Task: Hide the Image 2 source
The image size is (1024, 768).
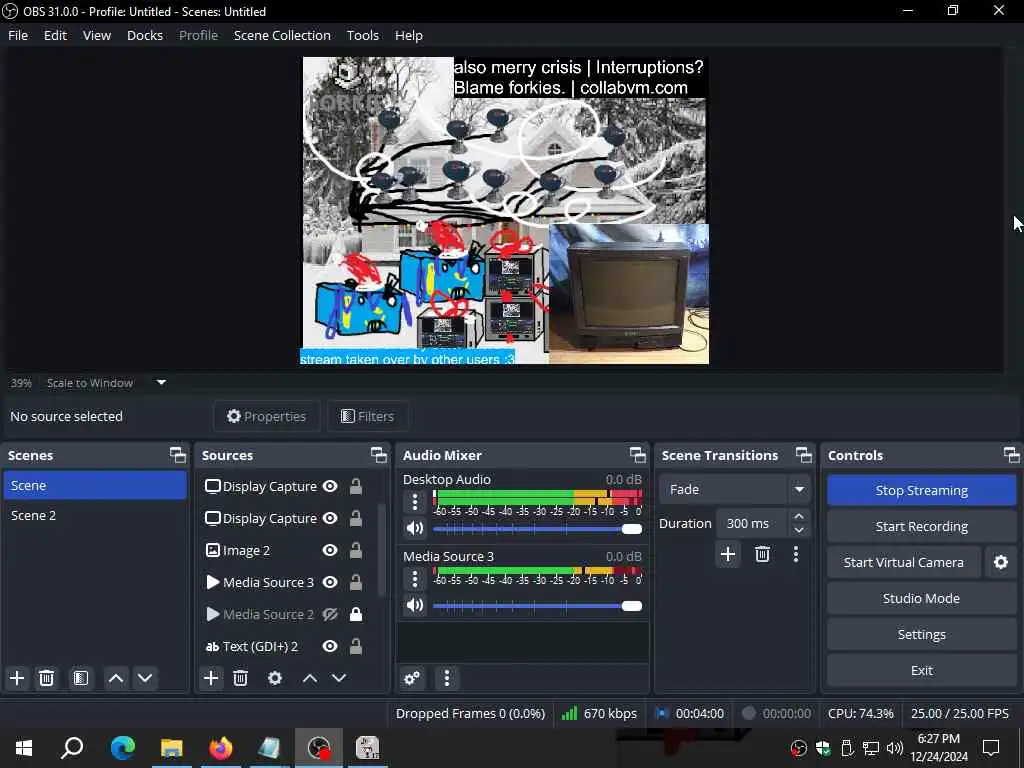Action: (x=330, y=551)
